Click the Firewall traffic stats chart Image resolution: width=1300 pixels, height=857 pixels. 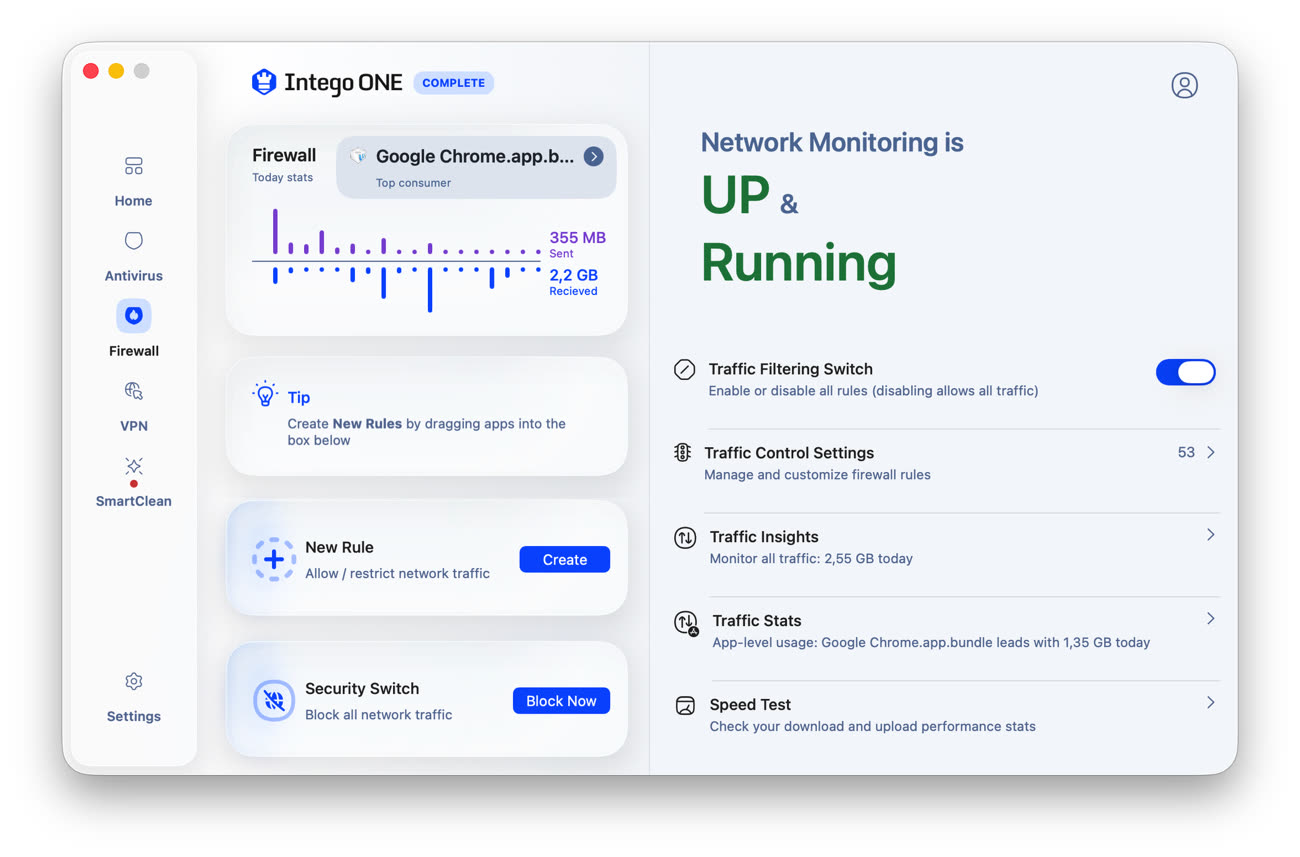[396, 262]
